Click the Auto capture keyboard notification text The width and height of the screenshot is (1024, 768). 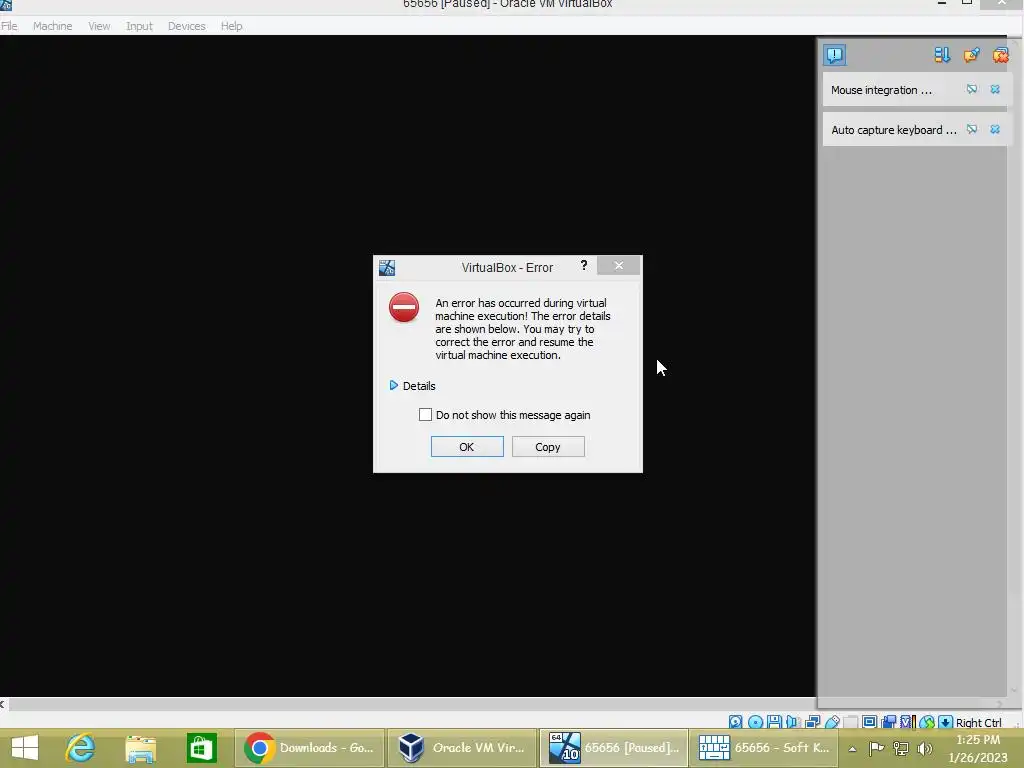[x=893, y=130]
